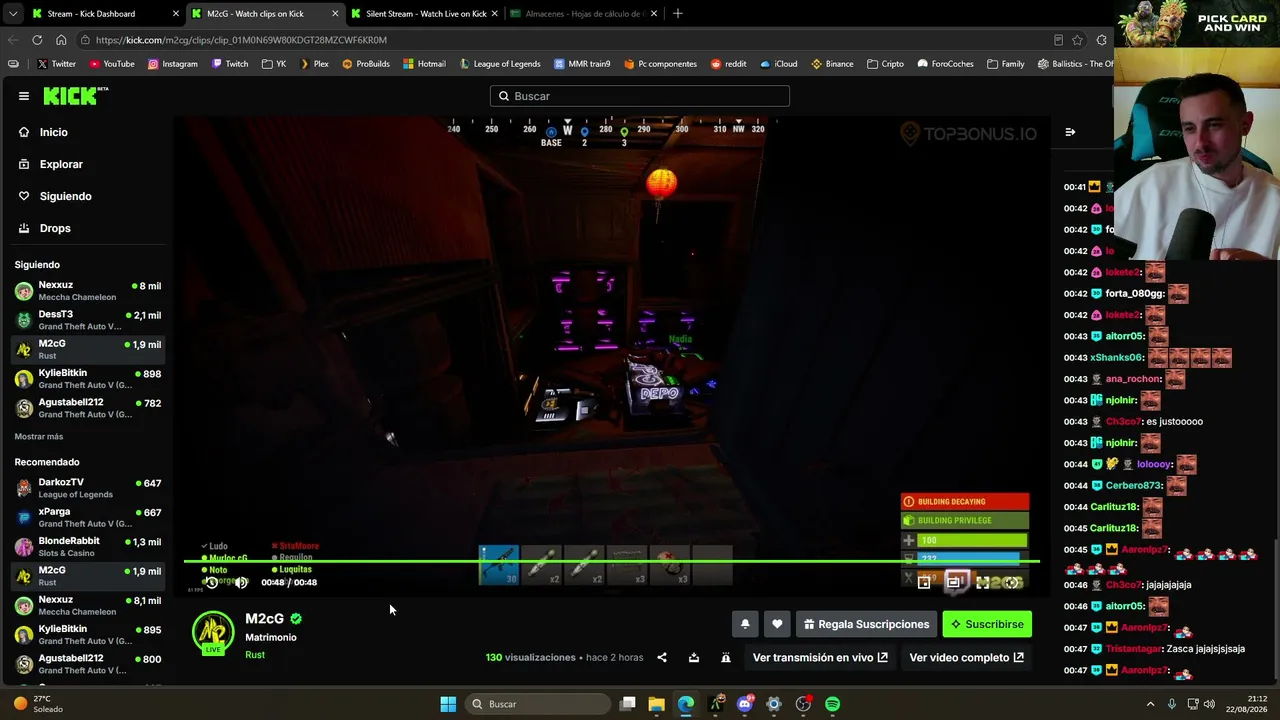Open the Kick sidebar hamburger menu
Image resolution: width=1280 pixels, height=720 pixels.
point(24,96)
